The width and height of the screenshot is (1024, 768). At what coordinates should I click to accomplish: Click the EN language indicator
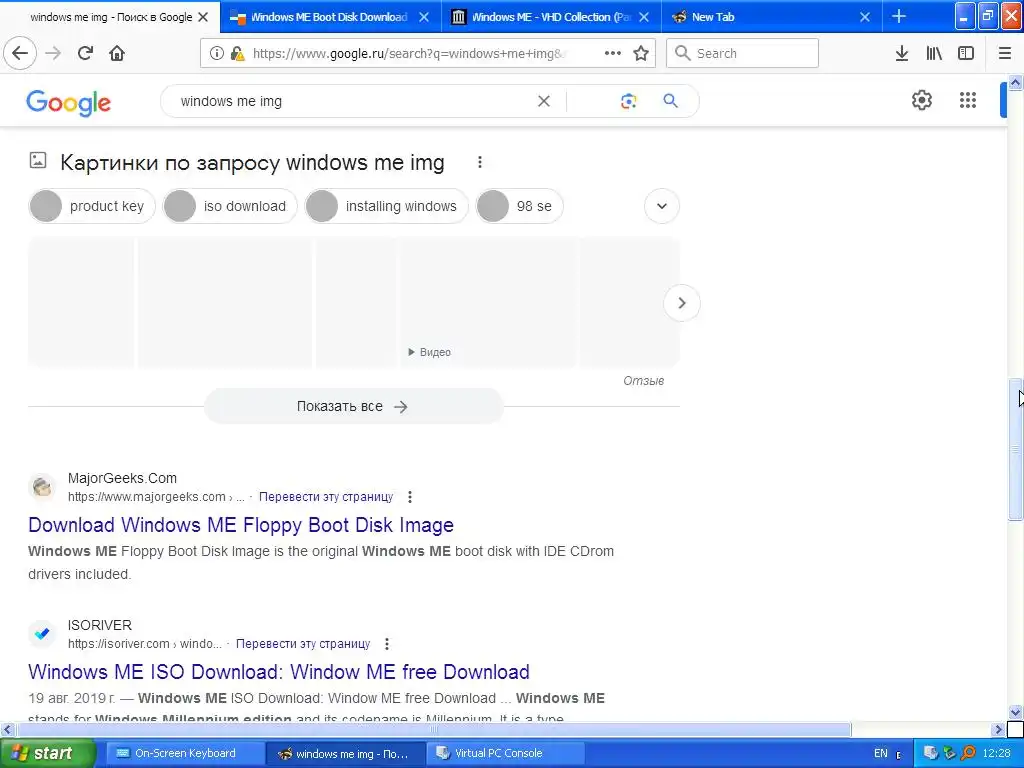click(x=881, y=753)
